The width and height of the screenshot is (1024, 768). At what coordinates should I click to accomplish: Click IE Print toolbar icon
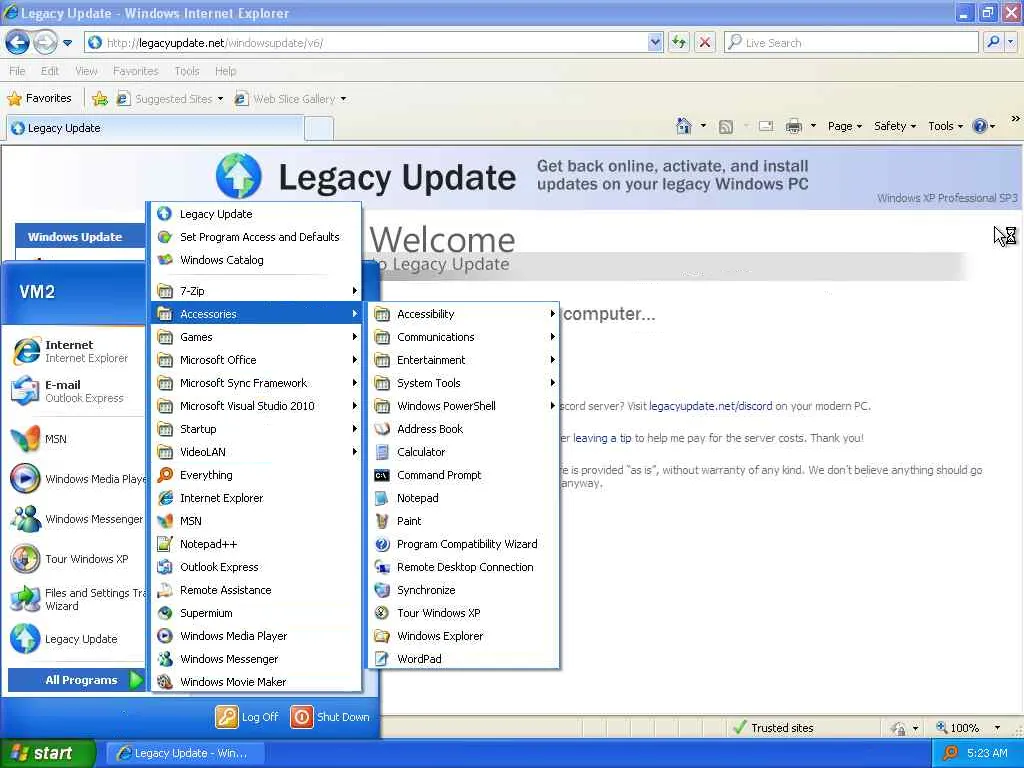coord(793,126)
